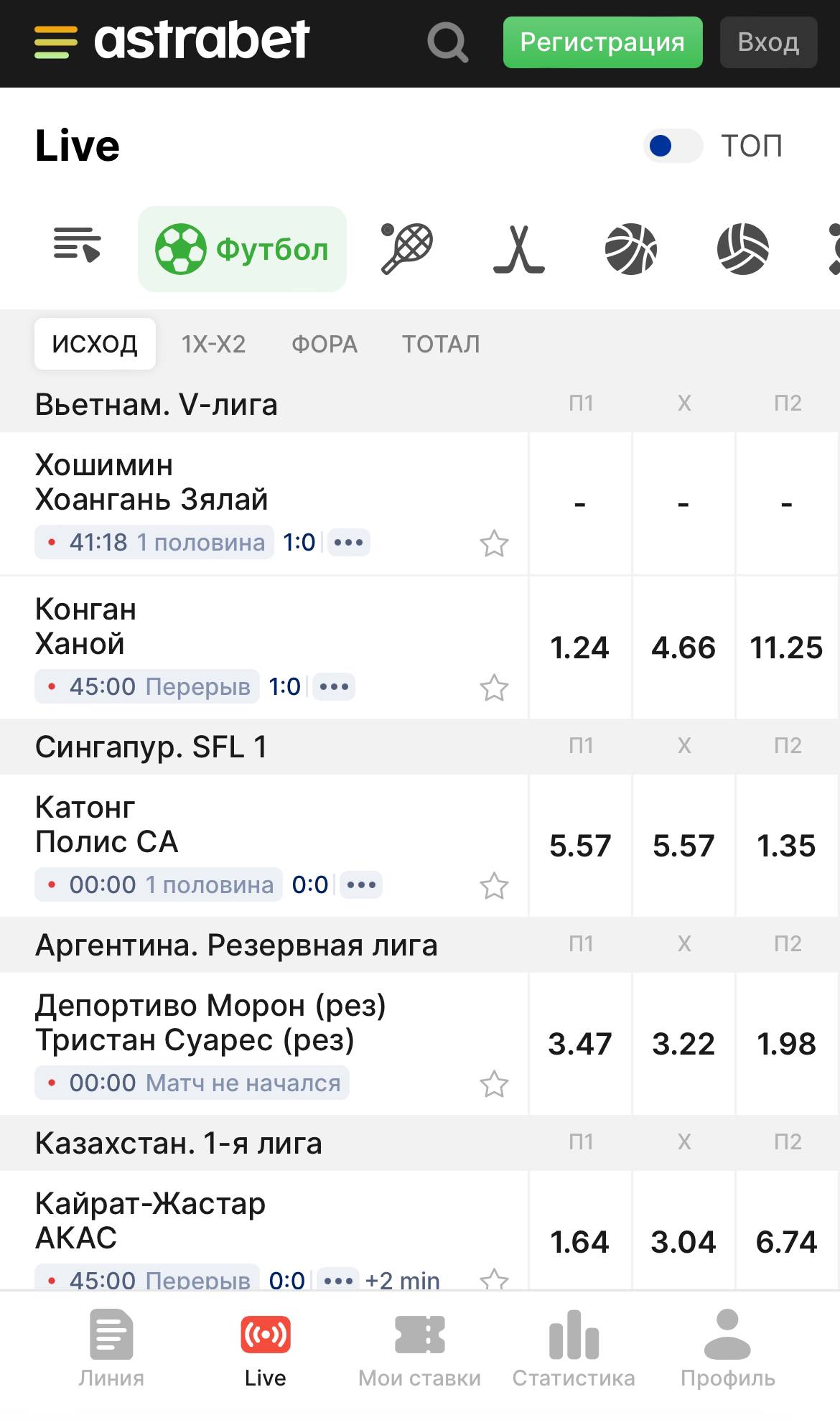Select the hockey sticks sport icon
Image resolution: width=840 pixels, height=1420 pixels.
point(519,249)
